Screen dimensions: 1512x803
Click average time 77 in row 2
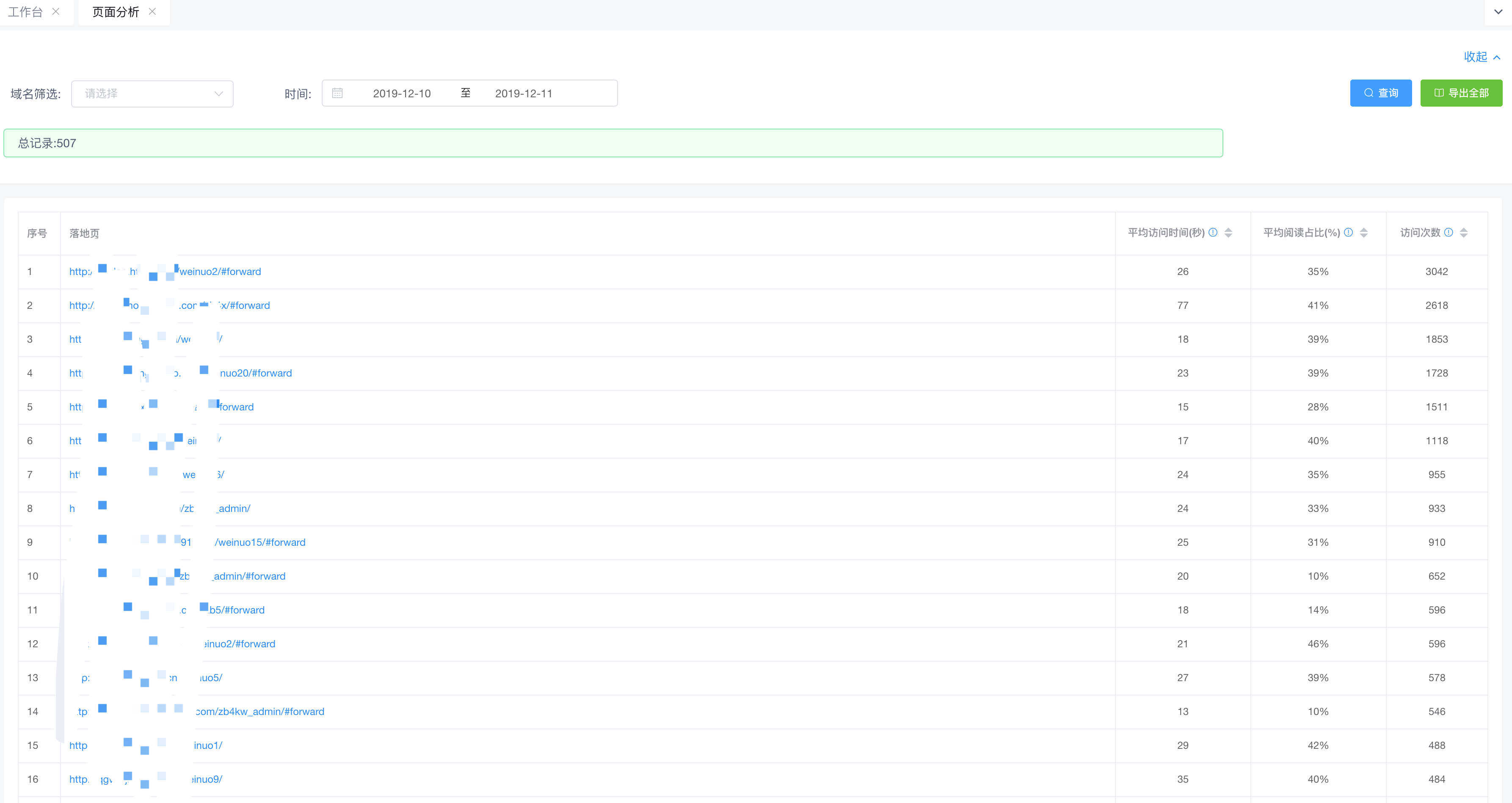click(x=1183, y=305)
